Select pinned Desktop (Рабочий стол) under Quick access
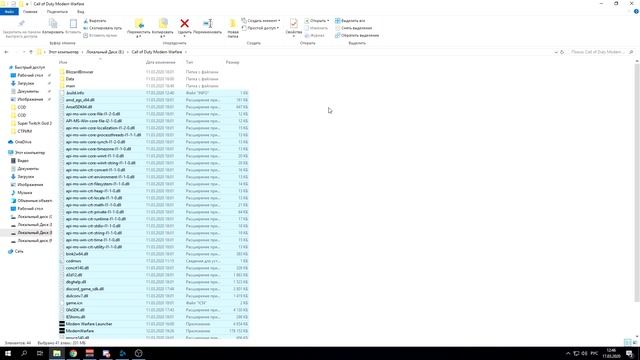 click(x=30, y=76)
